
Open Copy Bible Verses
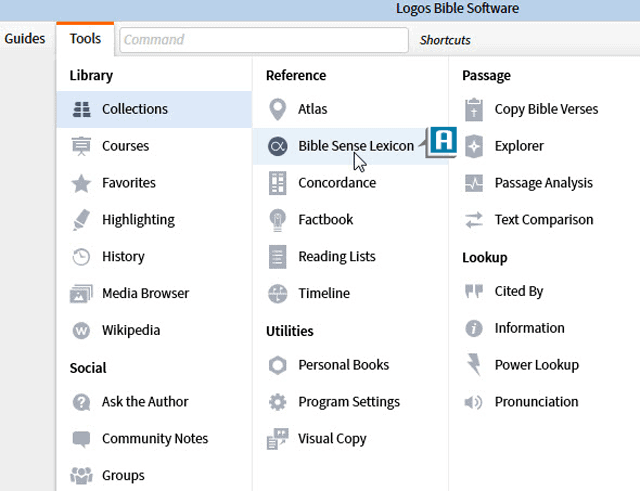pos(546,109)
